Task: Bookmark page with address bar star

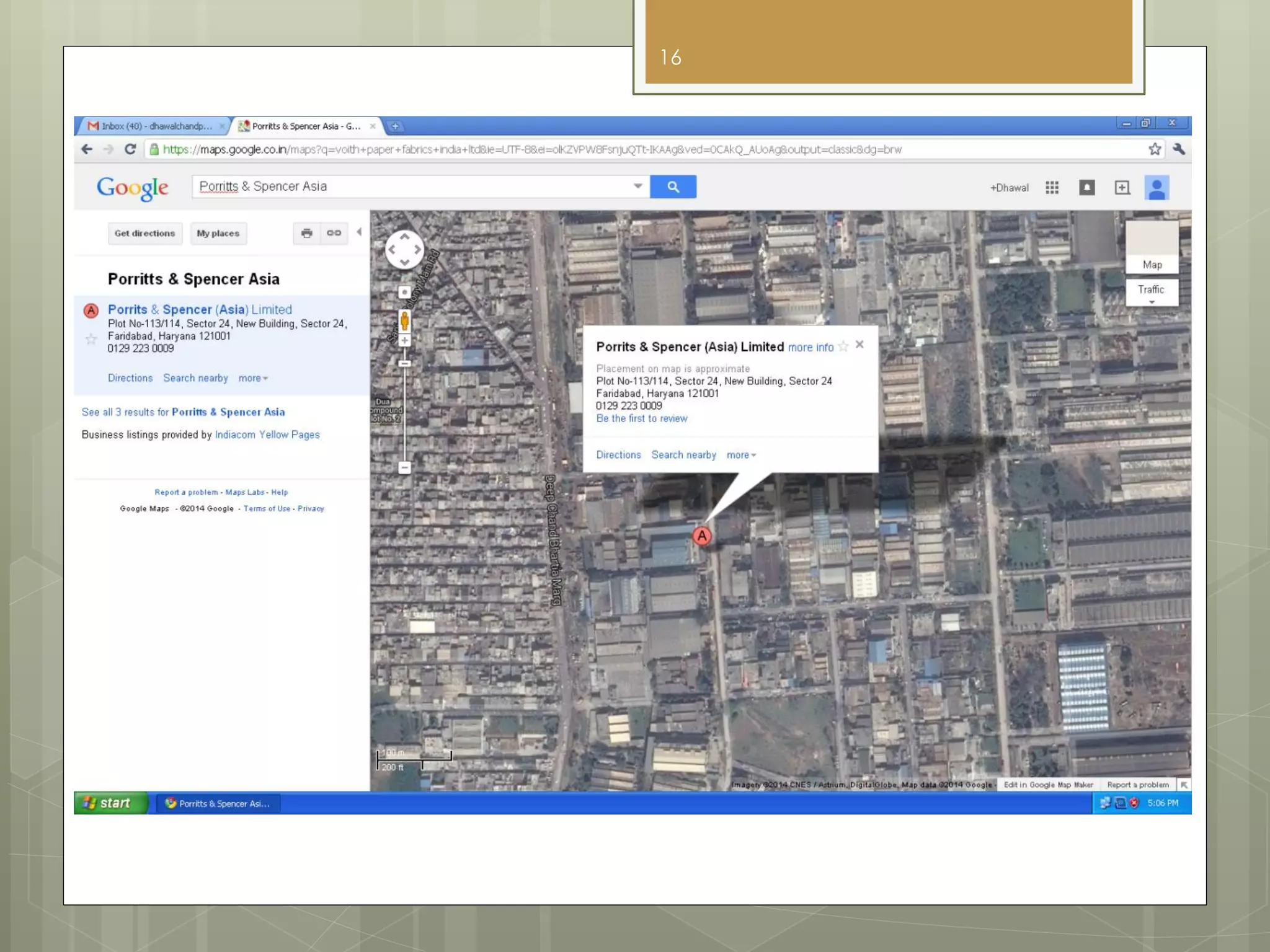Action: point(1155,149)
